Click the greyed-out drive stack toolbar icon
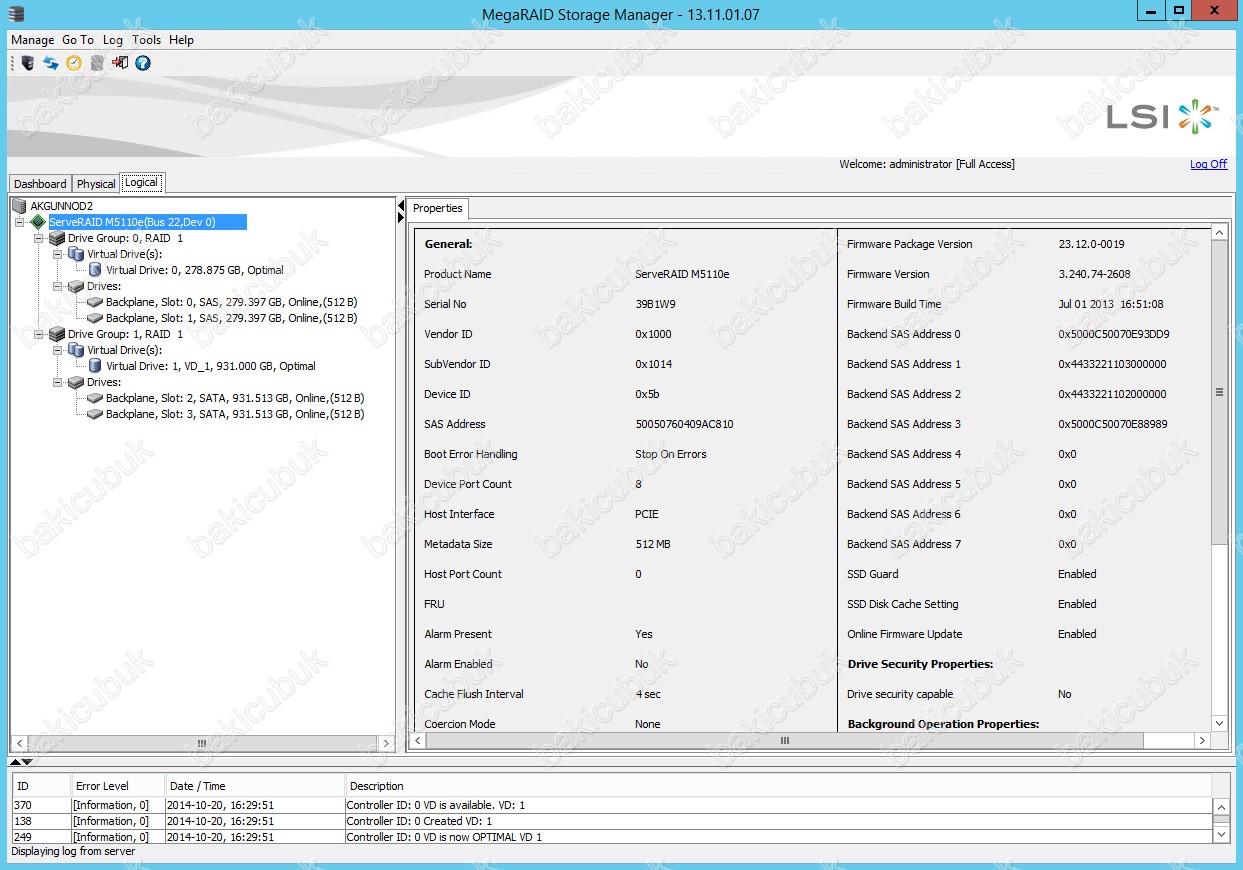This screenshot has width=1243, height=870. tap(97, 63)
